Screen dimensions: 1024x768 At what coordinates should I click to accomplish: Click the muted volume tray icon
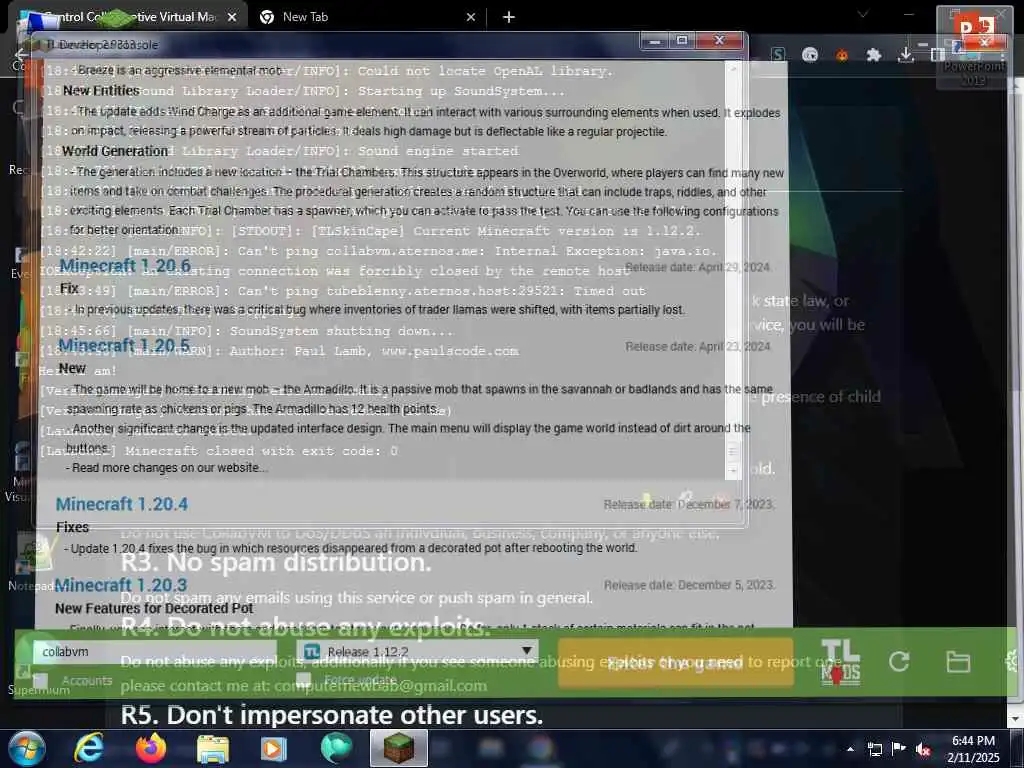(x=923, y=749)
